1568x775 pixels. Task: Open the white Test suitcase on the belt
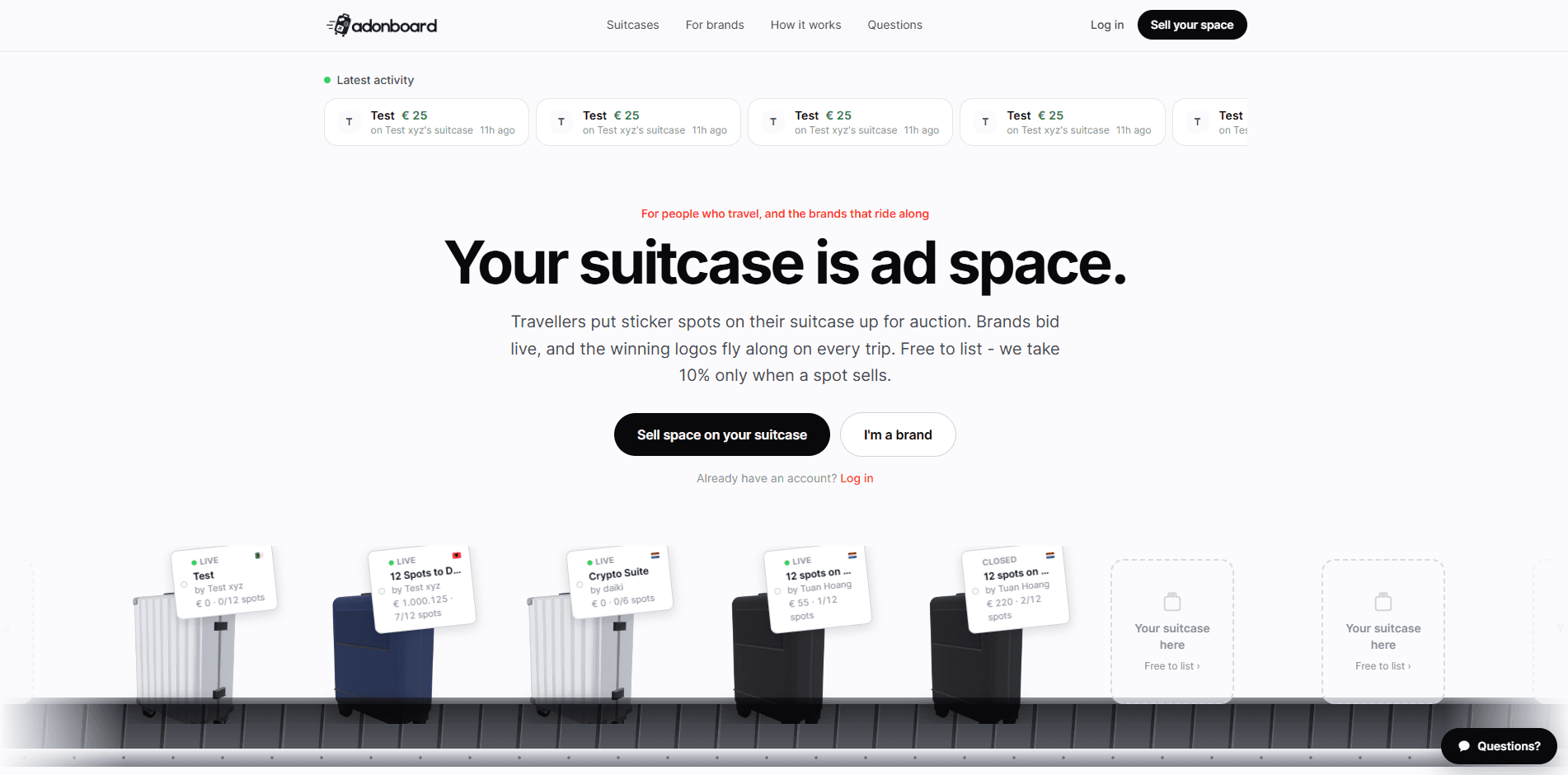[185, 660]
